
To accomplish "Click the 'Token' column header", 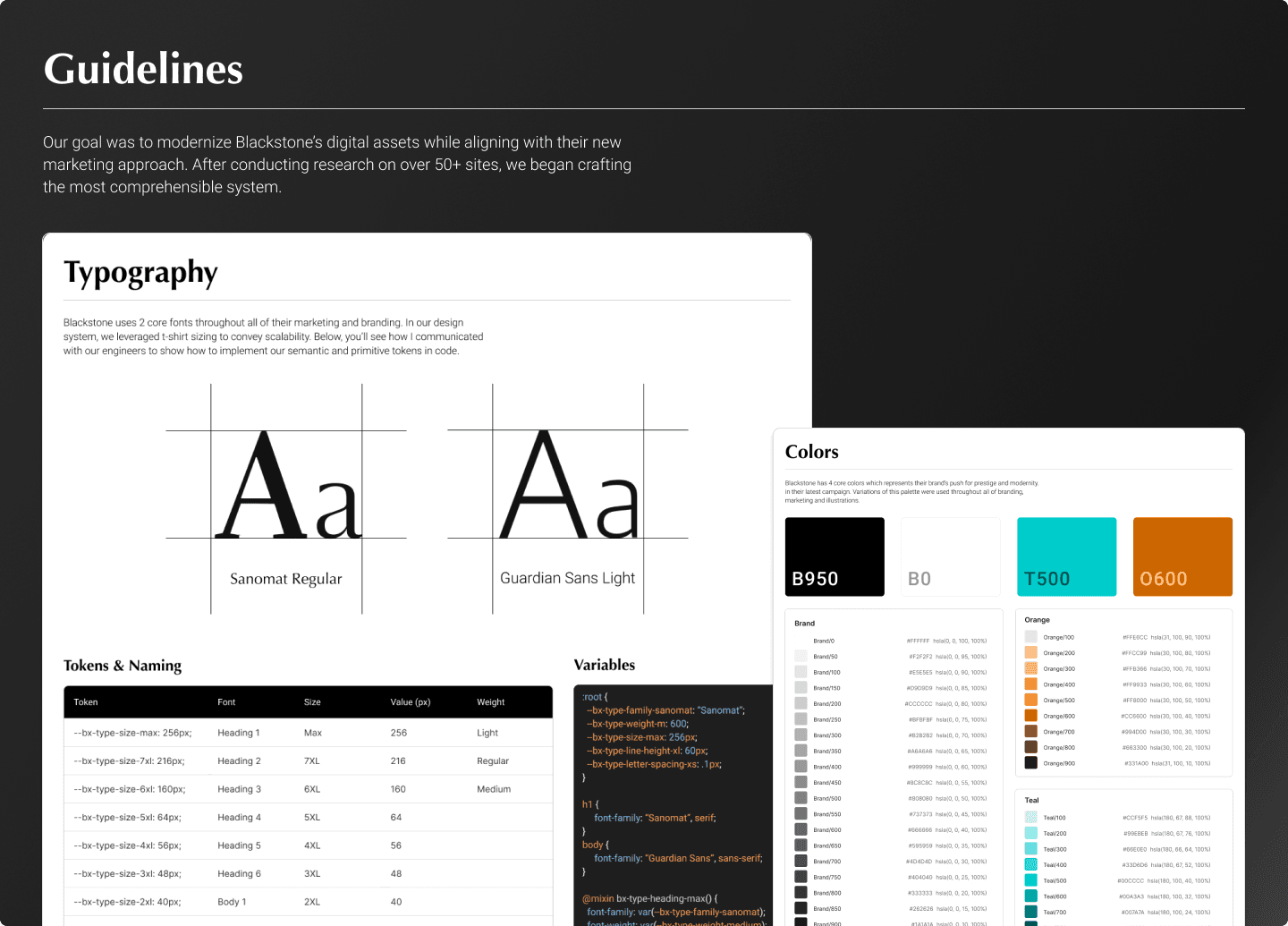I will [x=86, y=702].
